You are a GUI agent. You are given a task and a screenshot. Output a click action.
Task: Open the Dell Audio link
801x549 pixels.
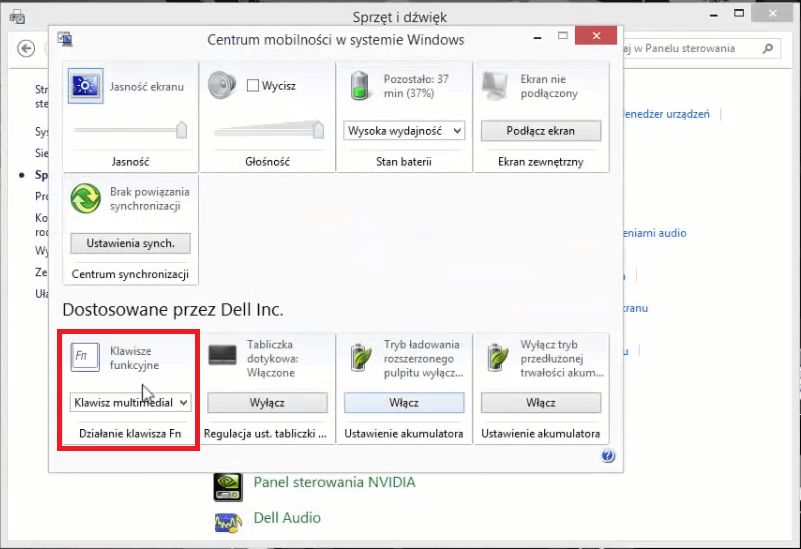(x=287, y=518)
